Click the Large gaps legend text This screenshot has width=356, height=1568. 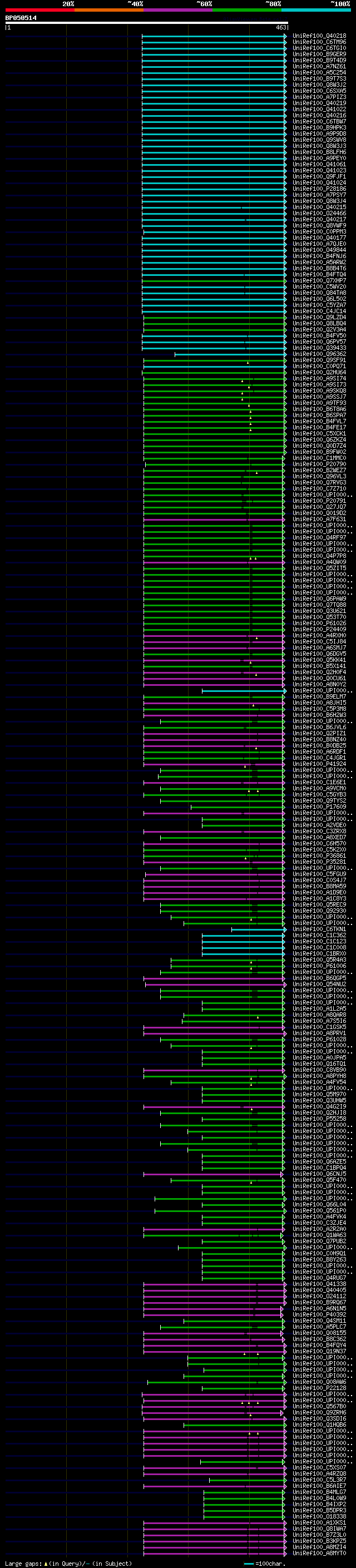(x=68, y=1563)
